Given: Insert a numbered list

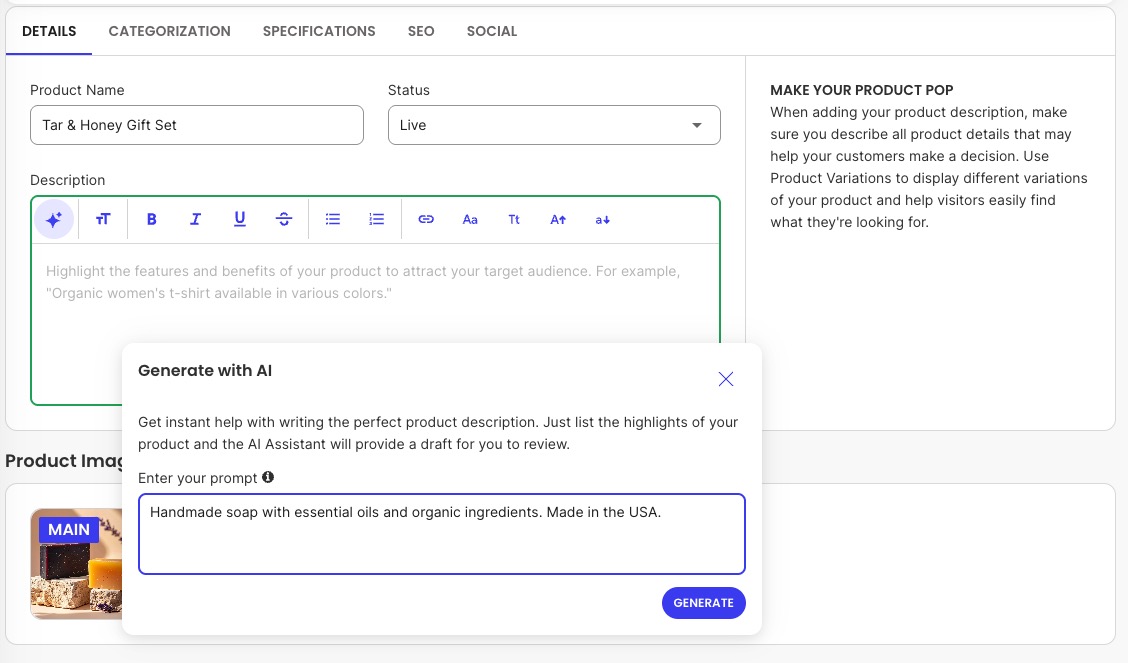Looking at the screenshot, I should 376,219.
